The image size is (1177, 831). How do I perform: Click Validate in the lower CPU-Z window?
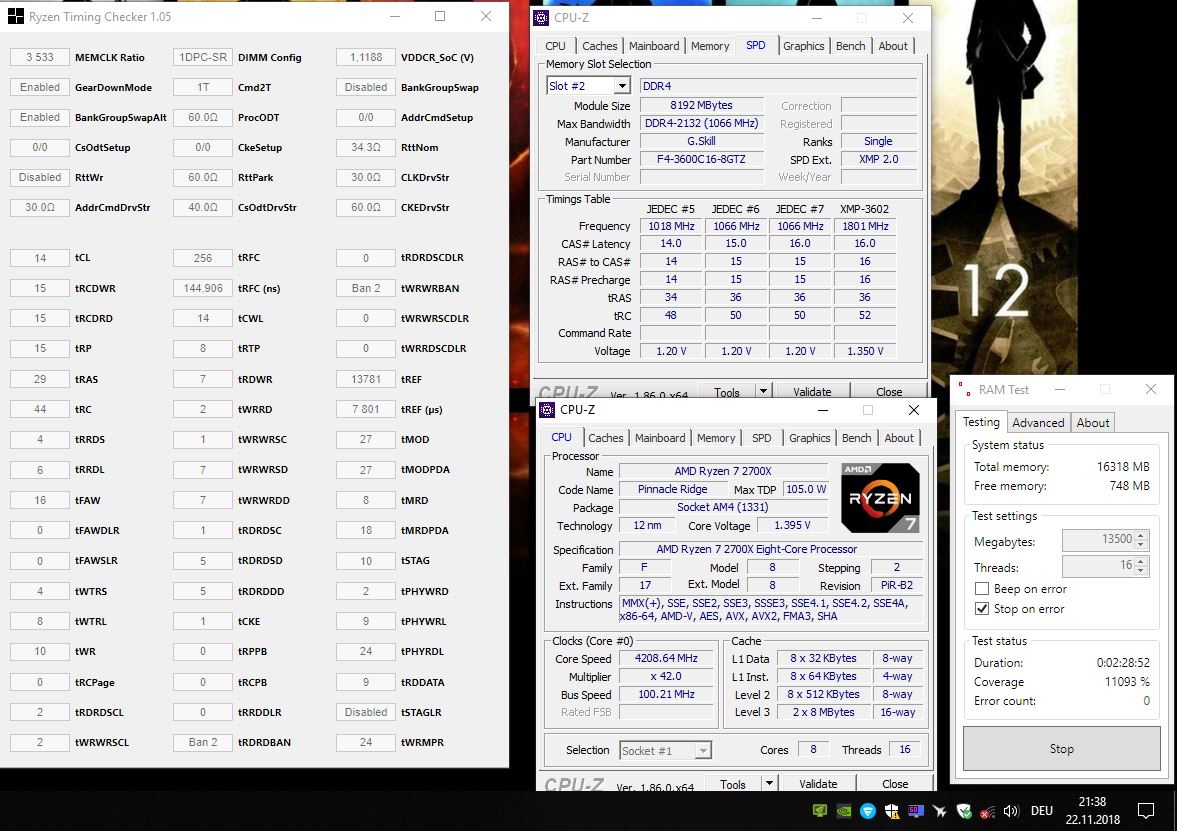pos(818,783)
